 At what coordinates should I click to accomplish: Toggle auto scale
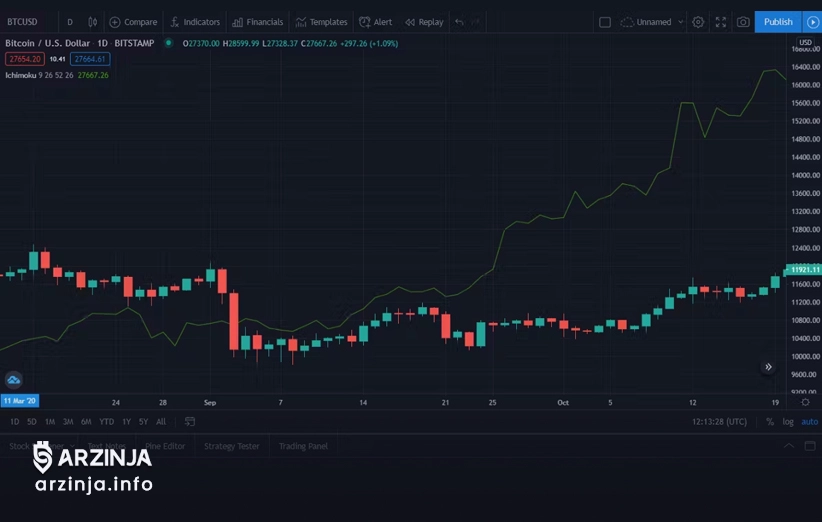(x=809, y=422)
